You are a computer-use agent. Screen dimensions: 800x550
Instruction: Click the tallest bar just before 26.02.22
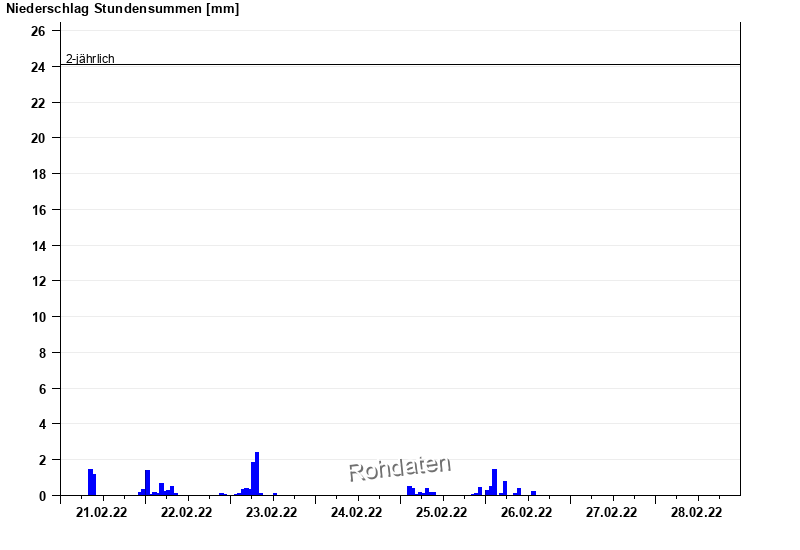[x=494, y=482]
